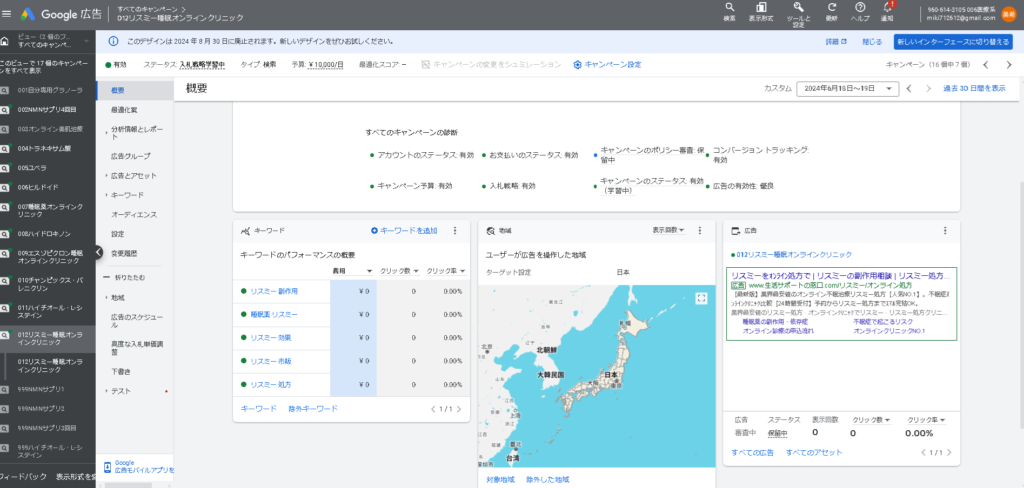1024x488 pixels.
Task: Click search icon beside 004トラネキサム酸
Action: tap(5, 148)
